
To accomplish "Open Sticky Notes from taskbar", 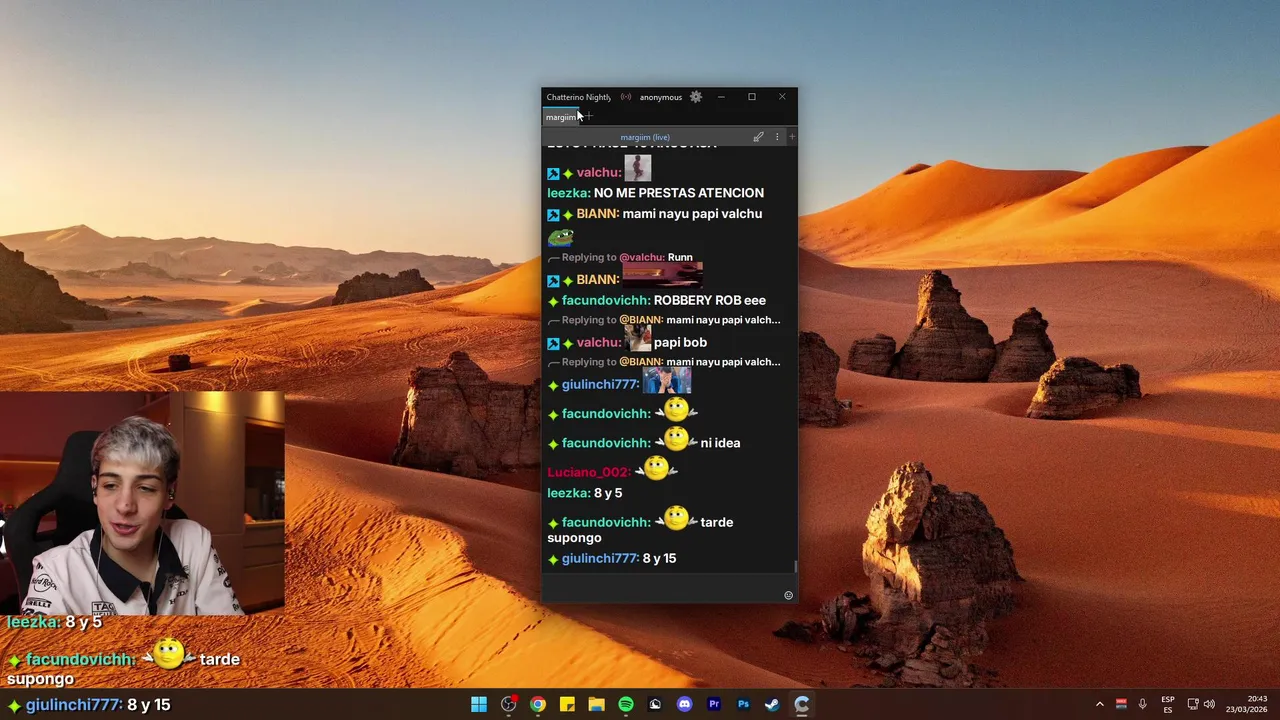I will (567, 704).
